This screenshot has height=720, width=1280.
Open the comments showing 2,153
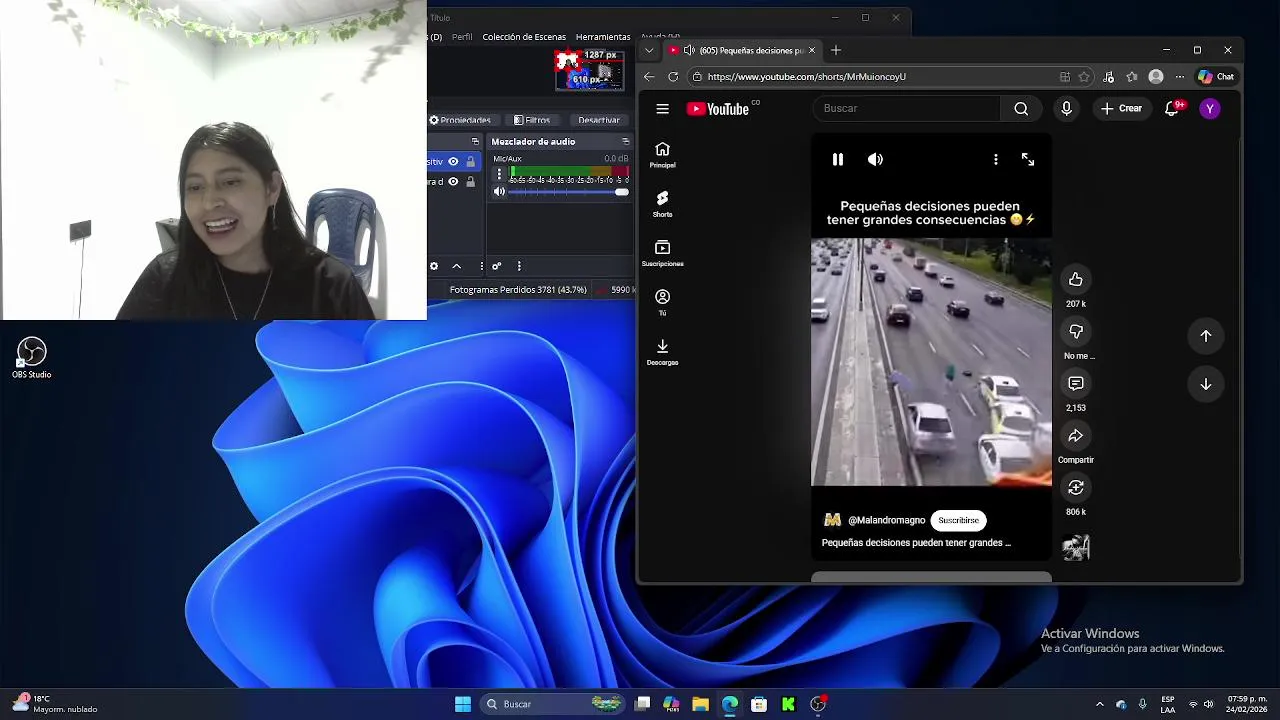tap(1076, 384)
